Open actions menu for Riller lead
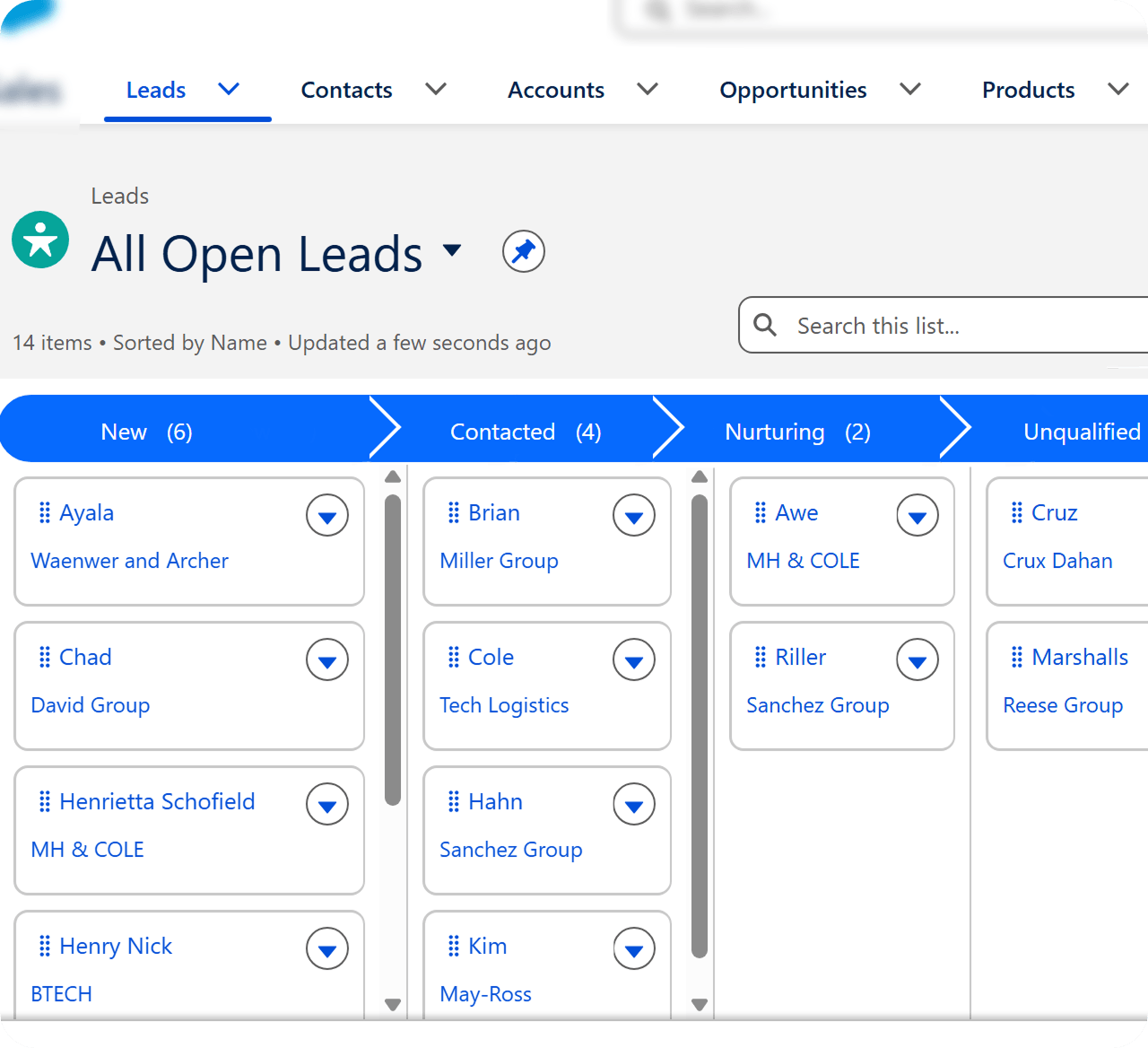This screenshot has width=1148, height=1048. [918, 660]
